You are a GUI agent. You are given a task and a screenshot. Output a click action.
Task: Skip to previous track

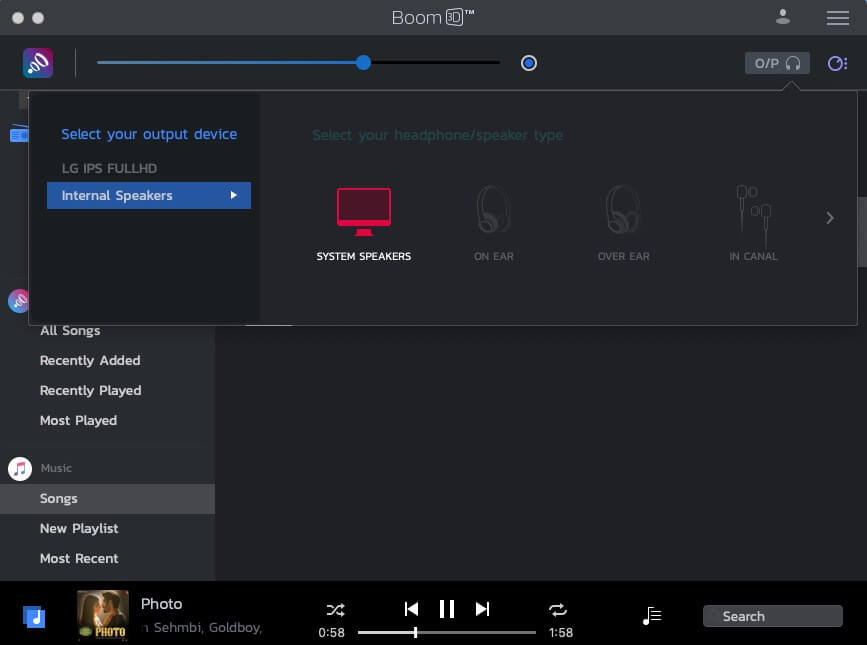[x=411, y=609]
